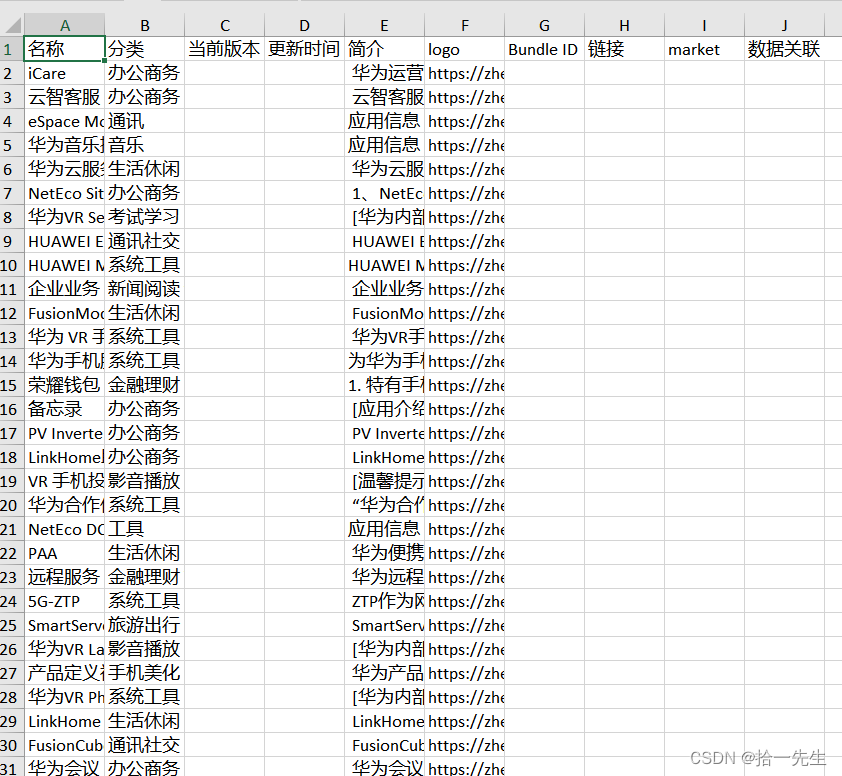The width and height of the screenshot is (842, 776).
Task: Select the 1、NetEc description cell
Action: click(384, 193)
